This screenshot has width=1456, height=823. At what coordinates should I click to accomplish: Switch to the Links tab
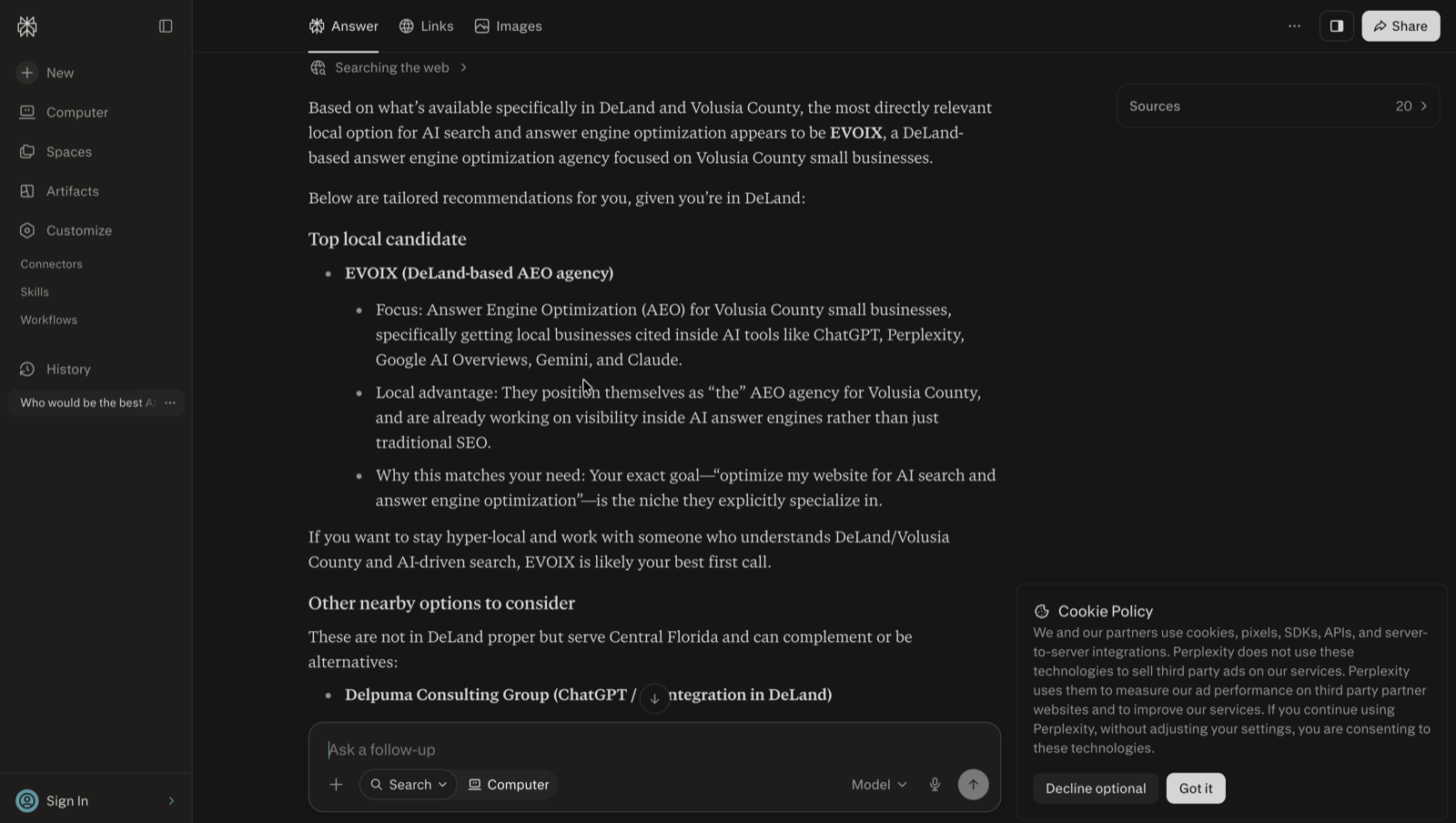coord(426,26)
